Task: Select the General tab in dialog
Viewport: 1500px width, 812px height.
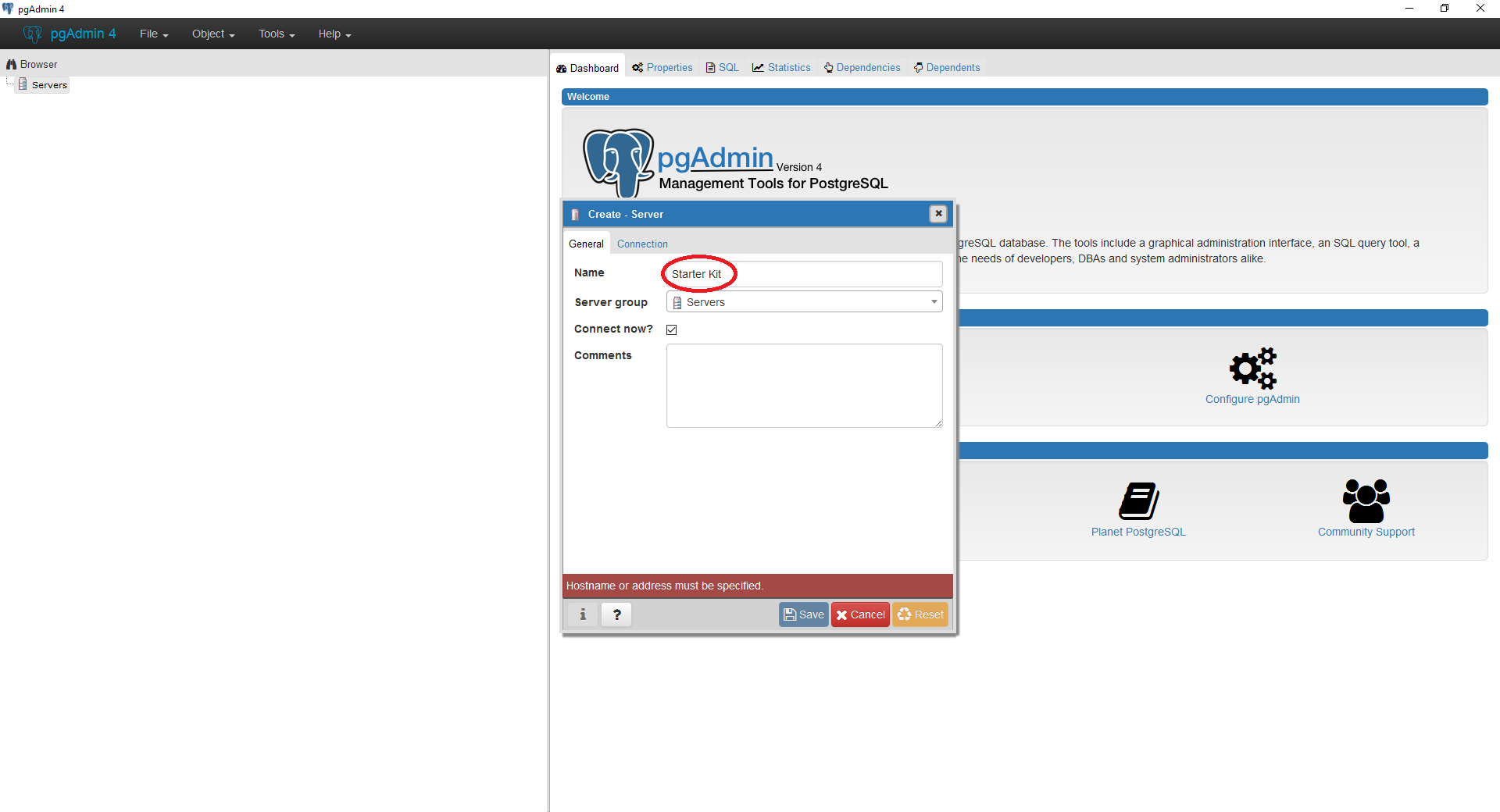Action: click(586, 244)
